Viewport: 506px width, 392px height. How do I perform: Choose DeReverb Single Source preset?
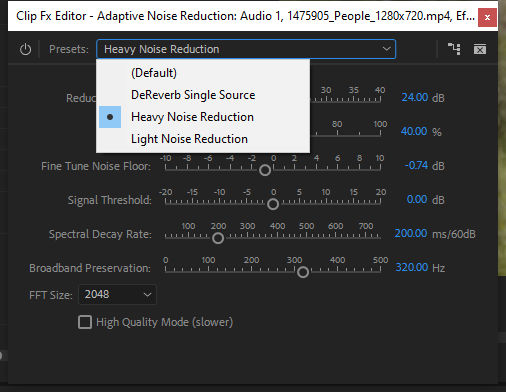203,95
